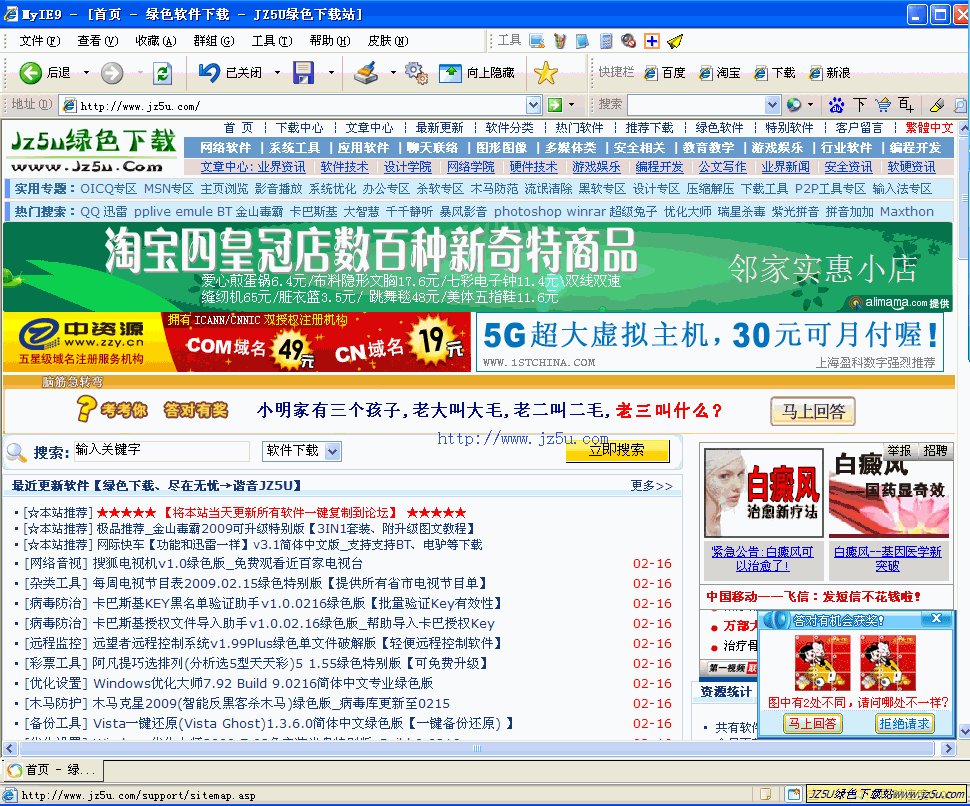
Task: Open the 文件(F) menu
Action: [40, 41]
